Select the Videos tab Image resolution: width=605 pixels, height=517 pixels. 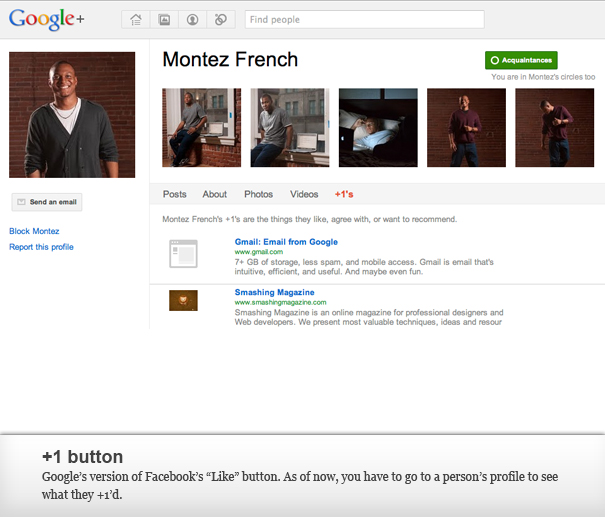304,194
